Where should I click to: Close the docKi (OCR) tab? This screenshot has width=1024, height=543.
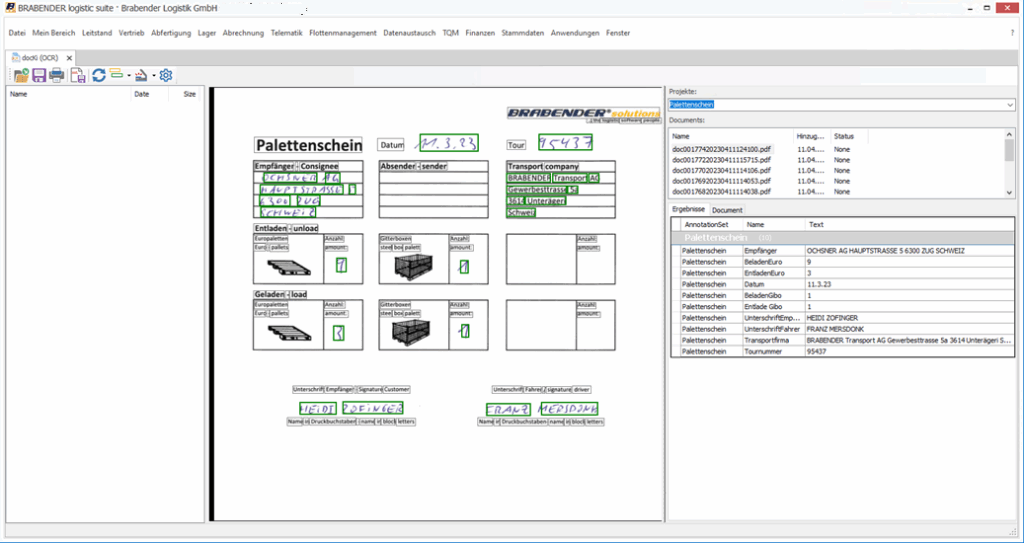[68, 57]
